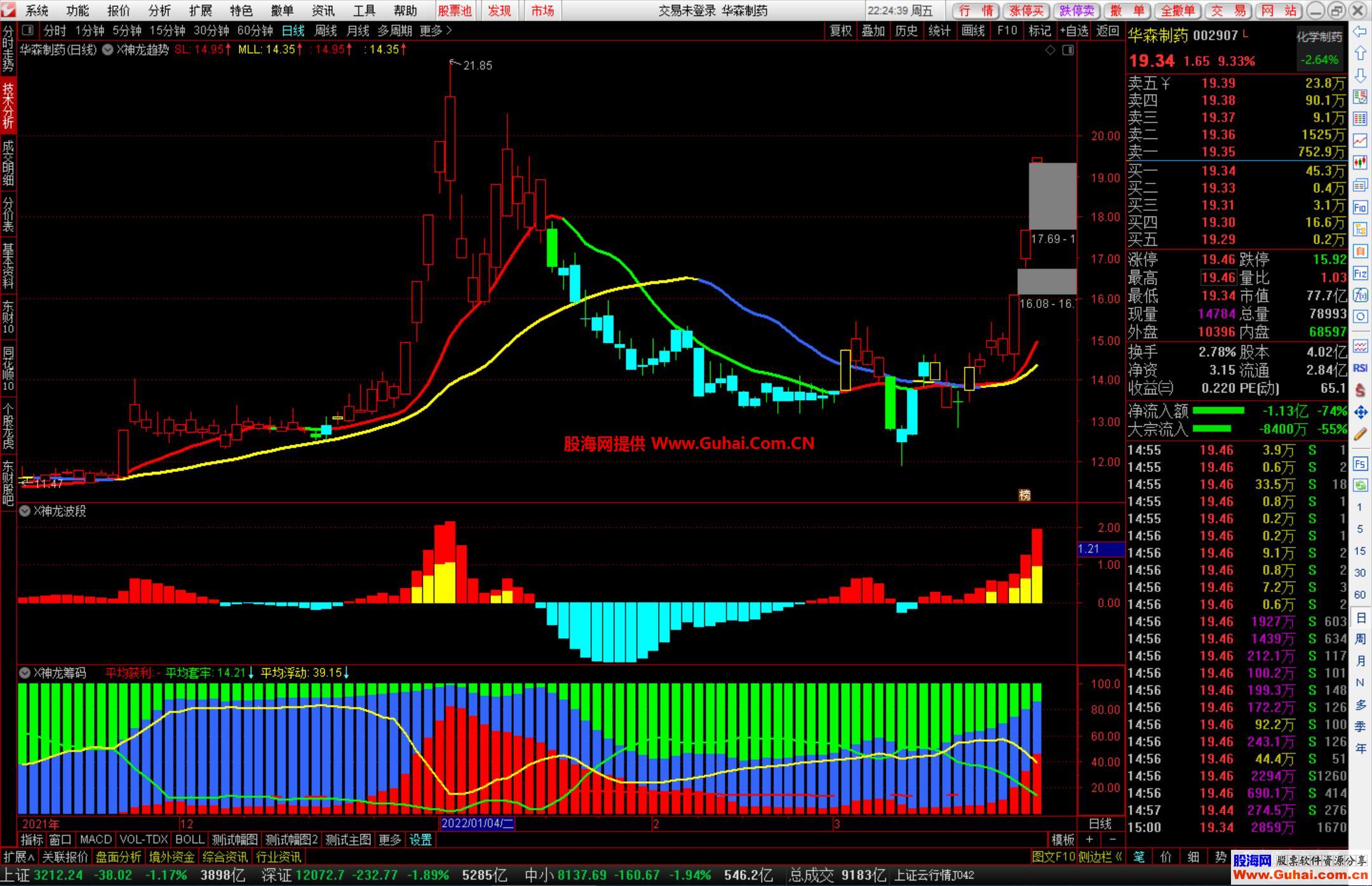Click the 榜 badge on the main chart
This screenshot has width=1372, height=886.
(x=1025, y=495)
